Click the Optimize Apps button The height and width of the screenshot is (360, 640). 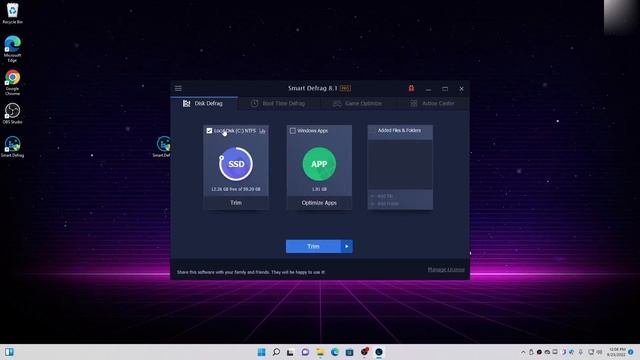coord(319,203)
